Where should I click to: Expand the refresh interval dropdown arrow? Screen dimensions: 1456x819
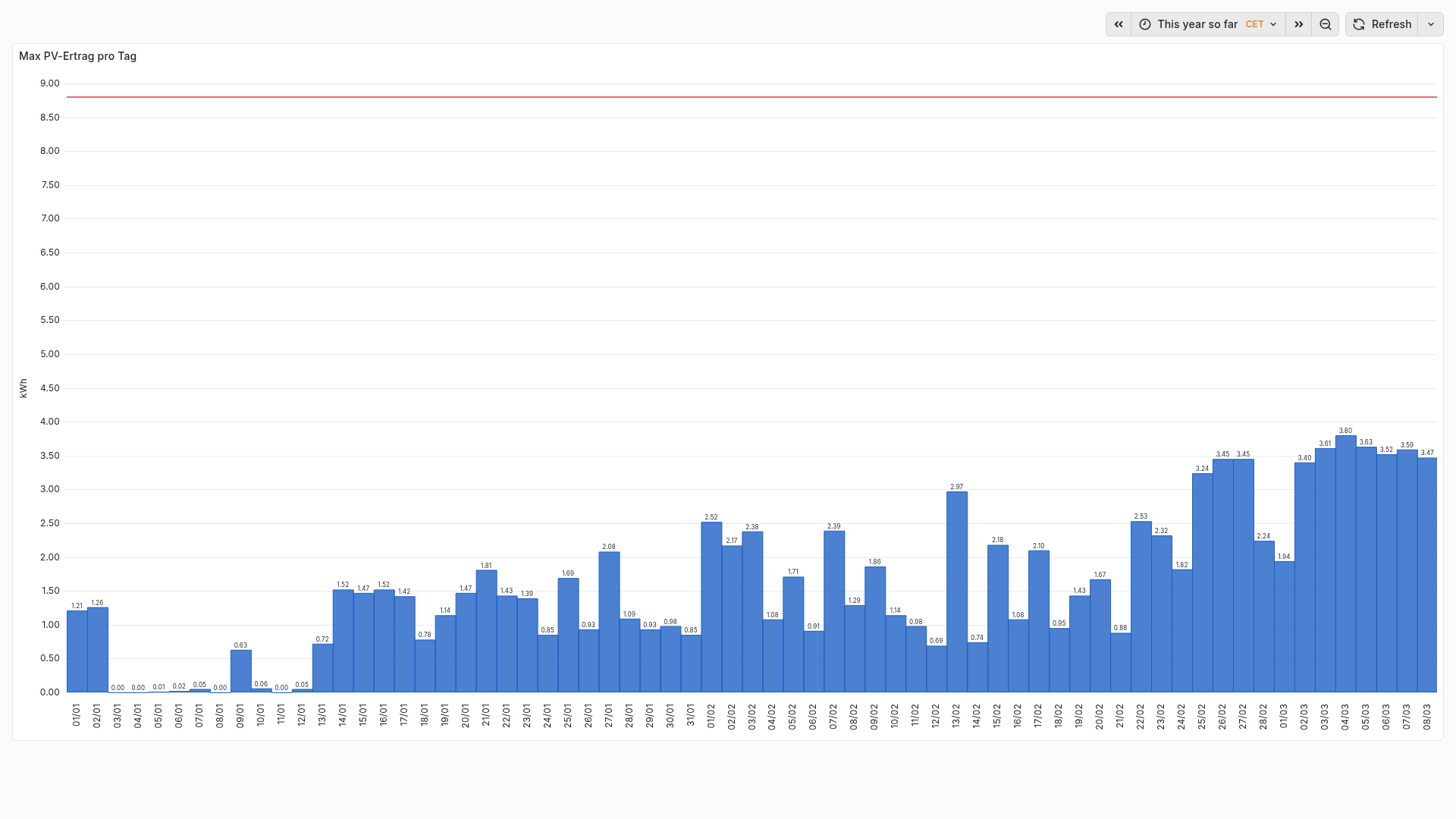pyautogui.click(x=1430, y=24)
